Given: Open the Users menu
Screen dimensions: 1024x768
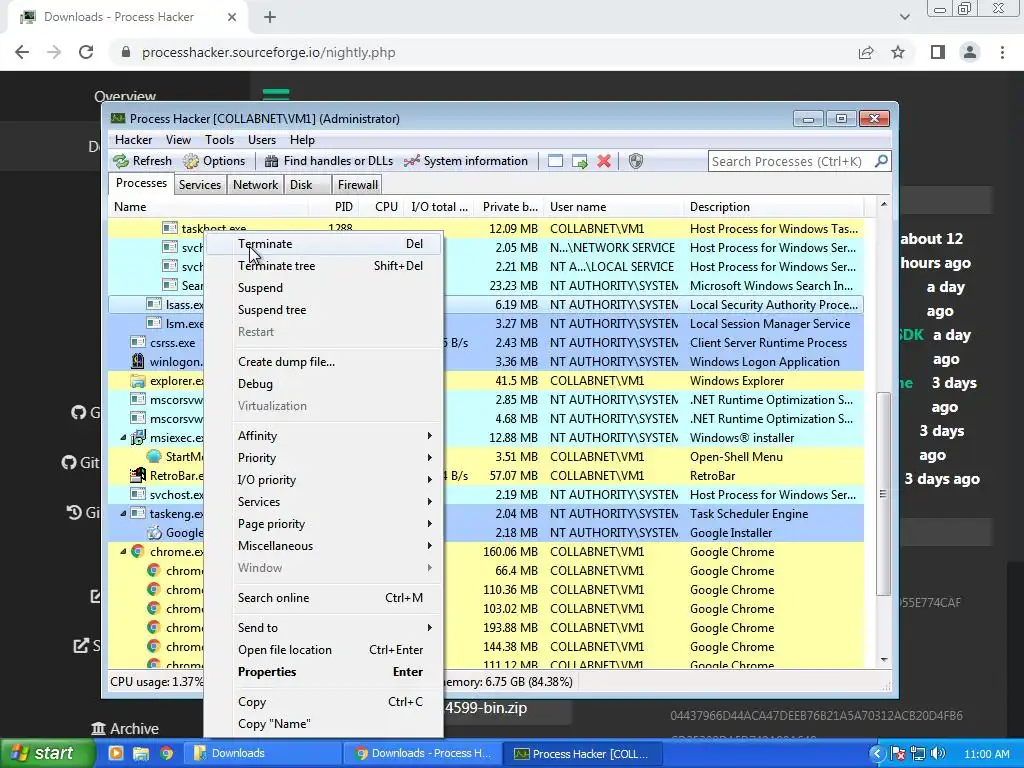Looking at the screenshot, I should click(262, 140).
